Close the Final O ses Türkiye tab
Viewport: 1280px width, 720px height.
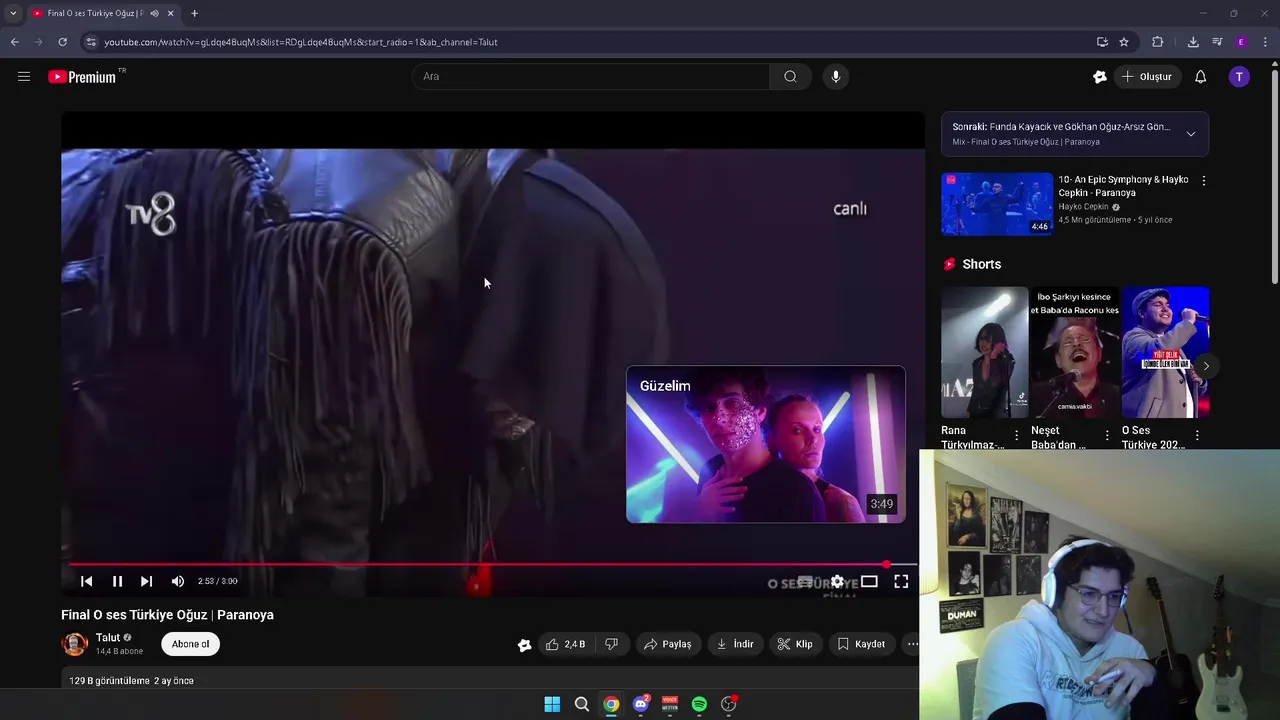tap(170, 13)
